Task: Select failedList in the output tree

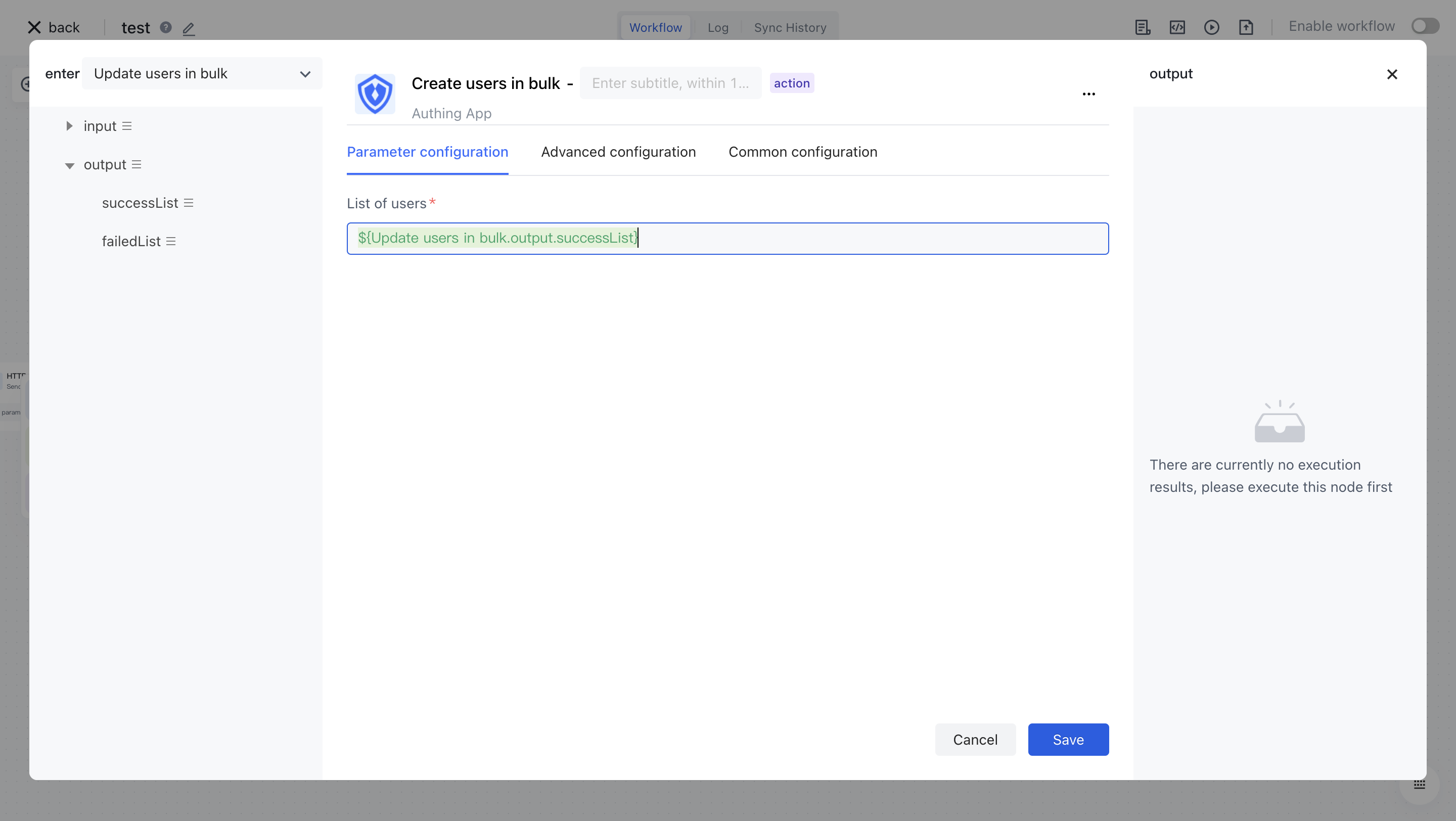Action: coord(131,242)
